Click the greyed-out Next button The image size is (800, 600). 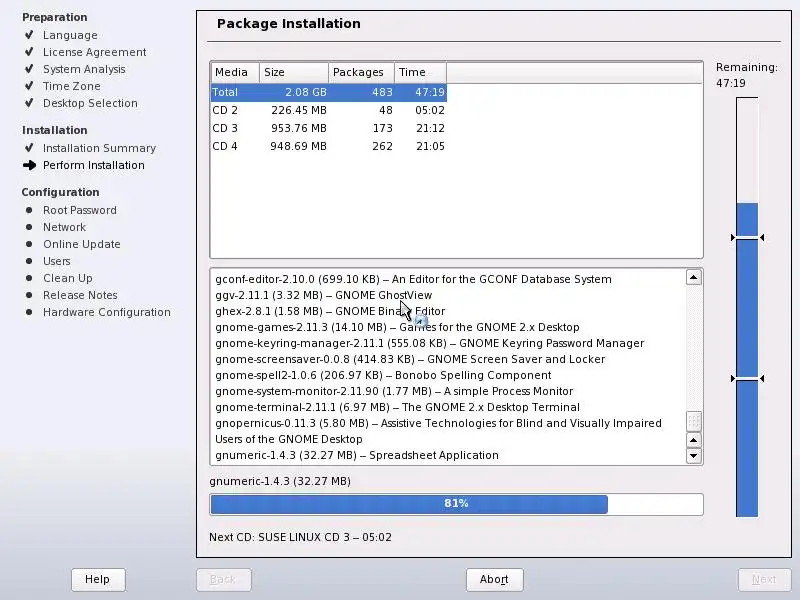764,580
